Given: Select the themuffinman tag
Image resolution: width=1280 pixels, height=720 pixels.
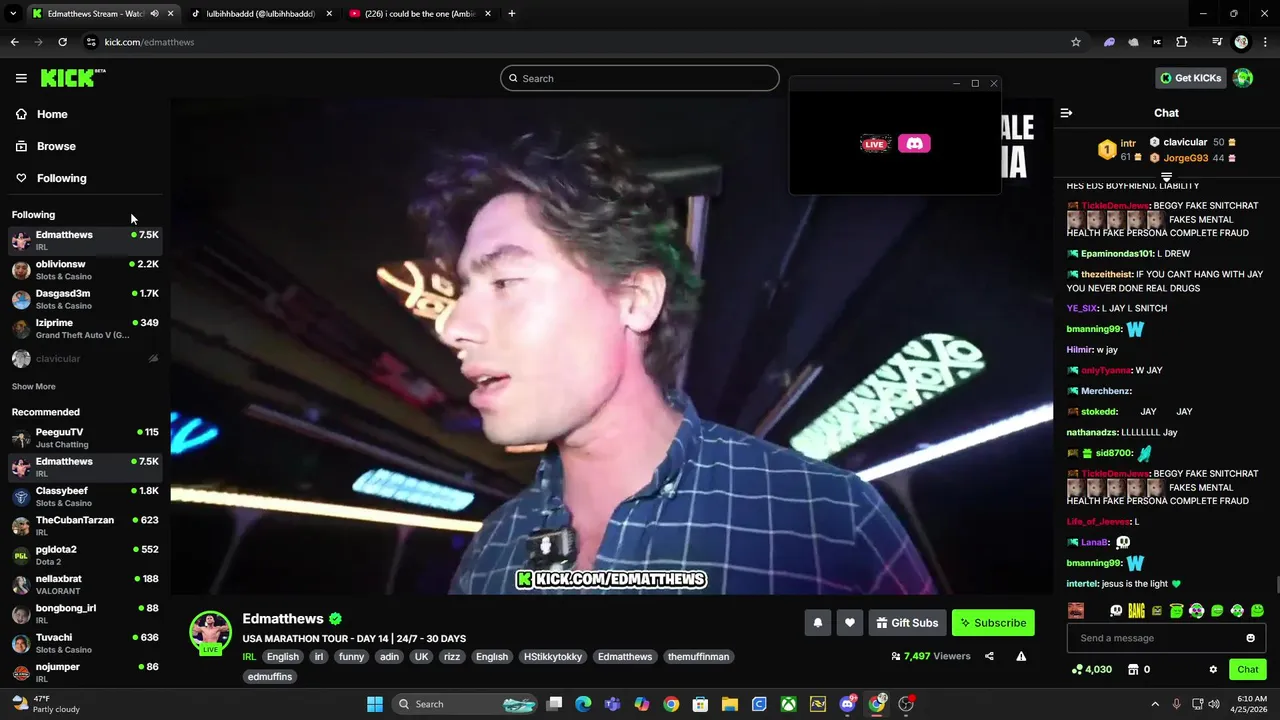Looking at the screenshot, I should (x=699, y=657).
